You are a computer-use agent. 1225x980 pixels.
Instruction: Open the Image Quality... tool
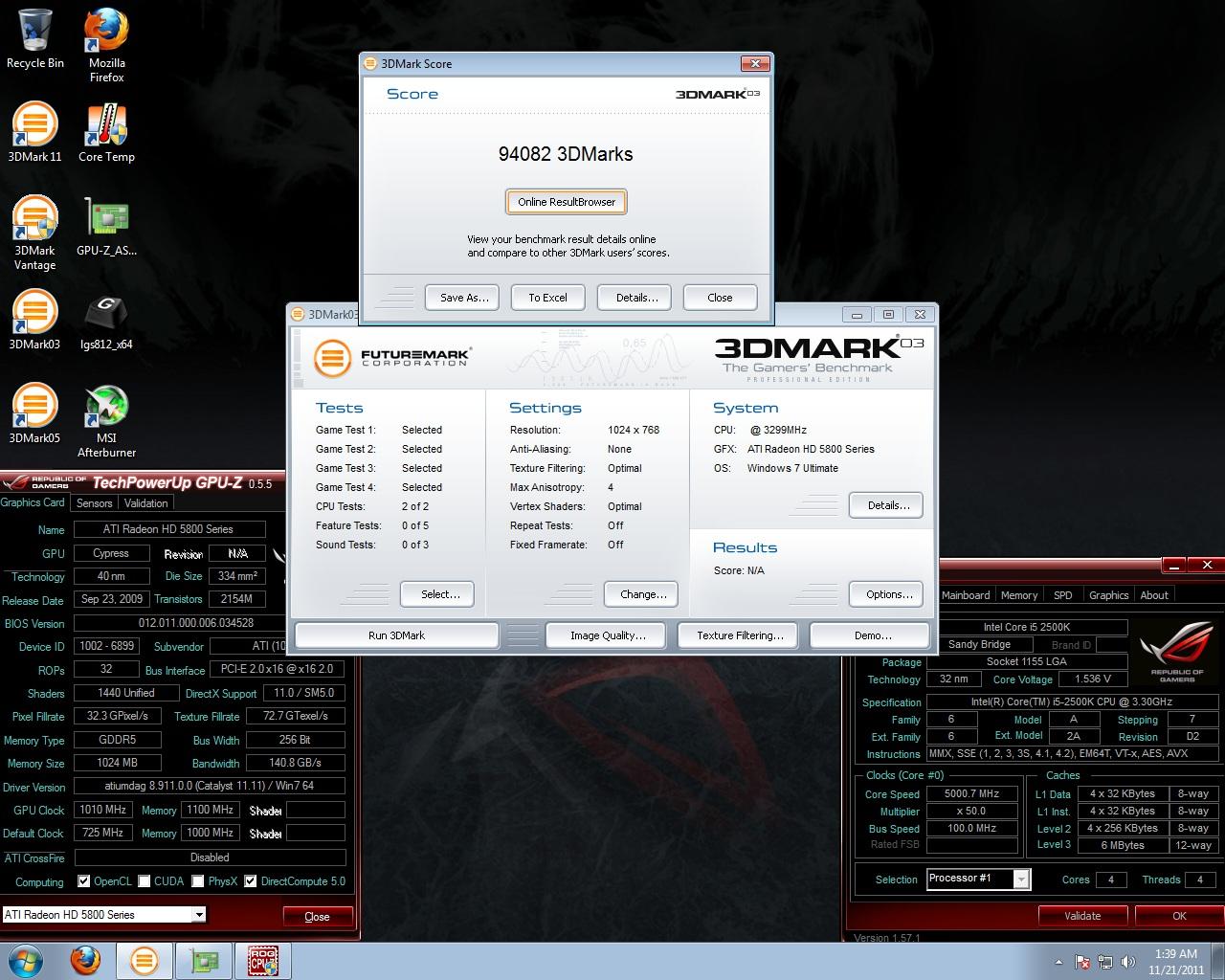pyautogui.click(x=608, y=635)
